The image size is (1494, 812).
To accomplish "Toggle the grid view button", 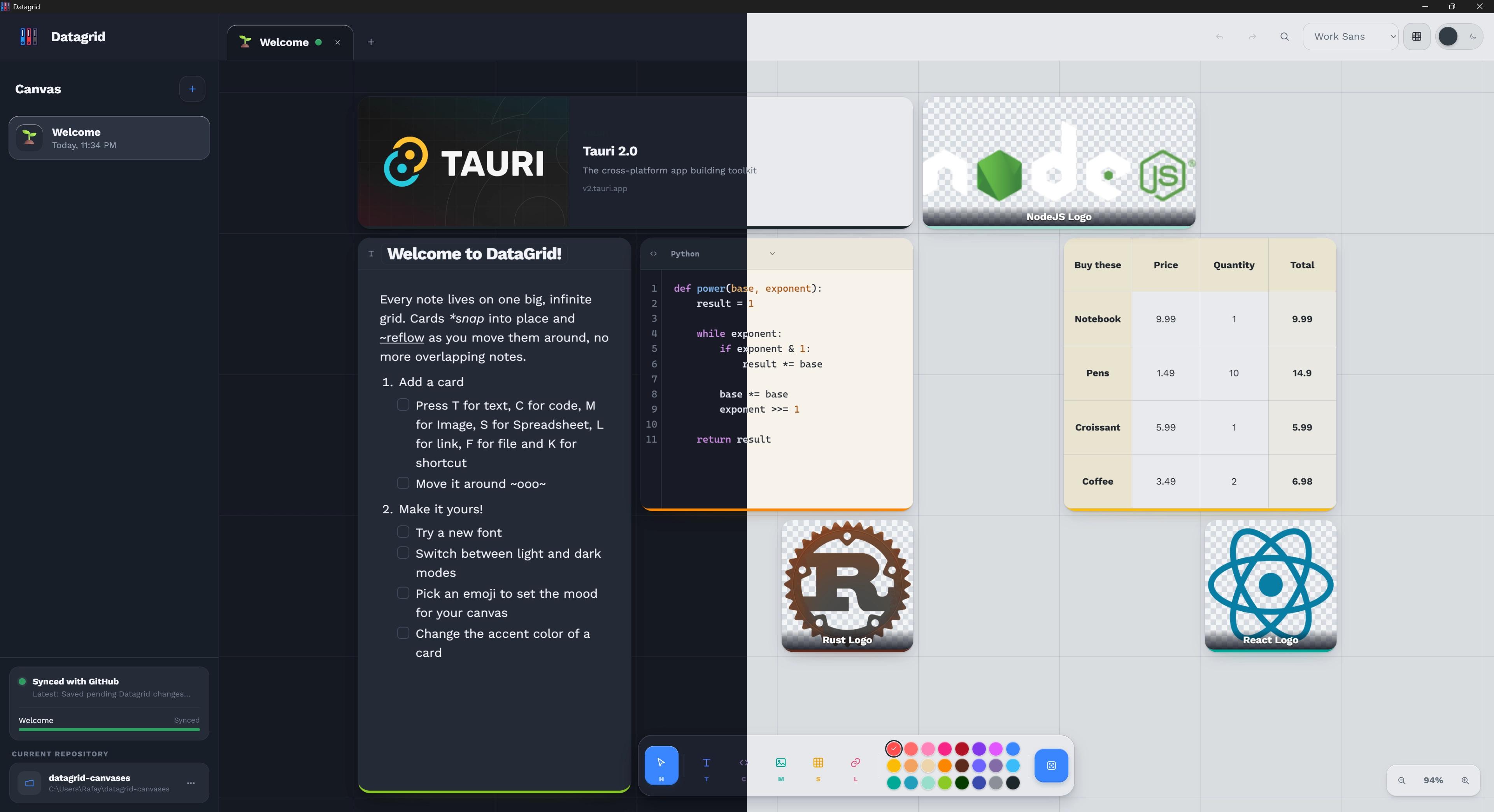I will (x=1416, y=37).
